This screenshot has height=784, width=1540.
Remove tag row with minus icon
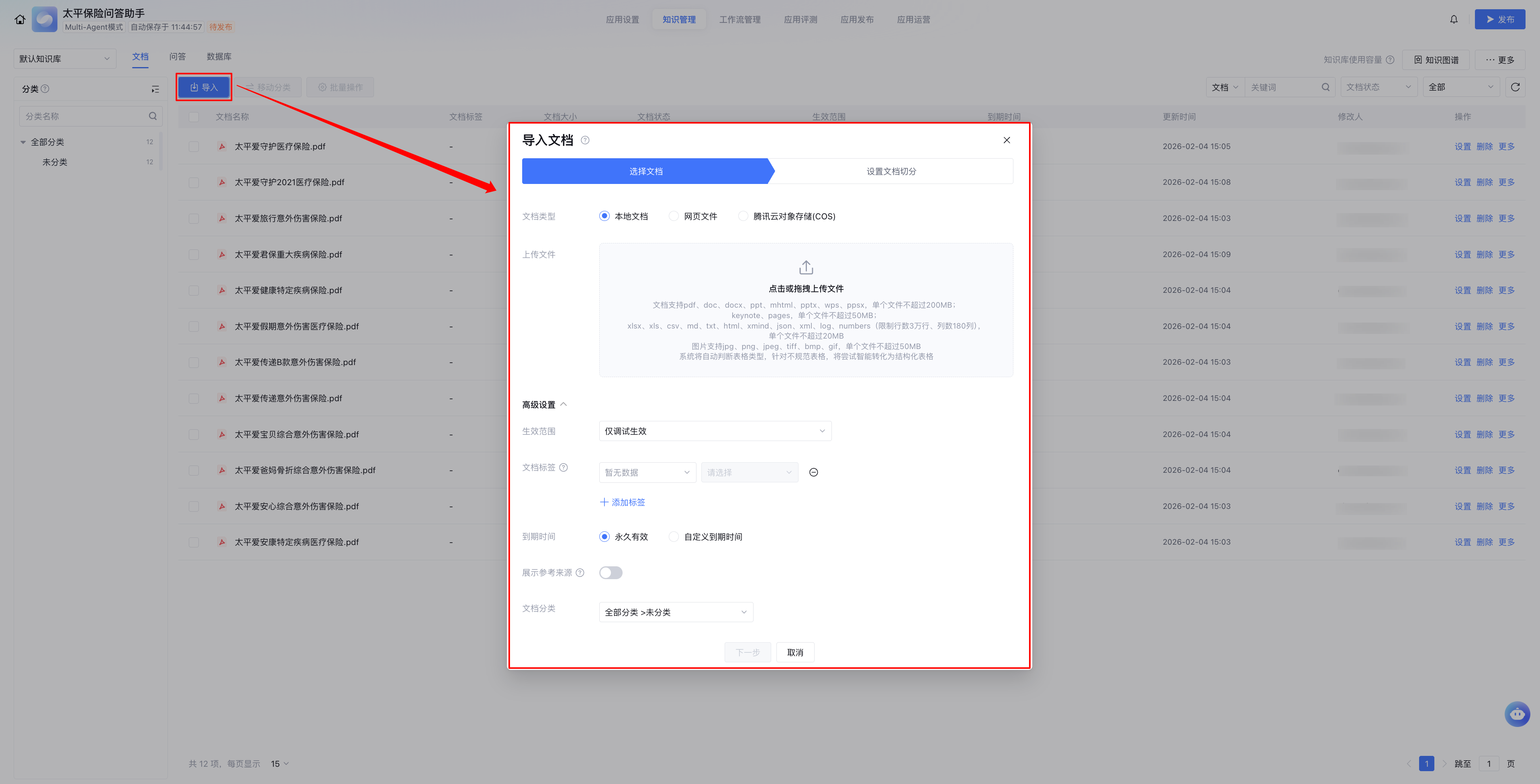pyautogui.click(x=813, y=473)
